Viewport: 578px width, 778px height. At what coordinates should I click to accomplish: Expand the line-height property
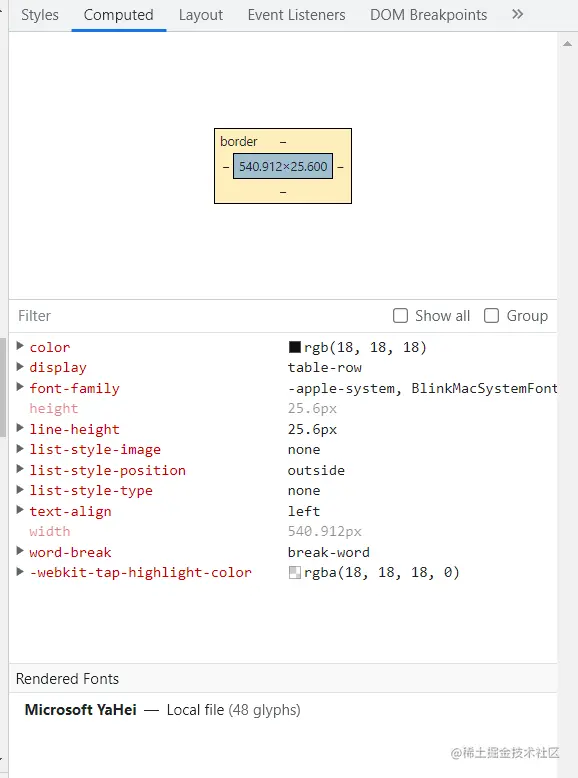[x=20, y=428]
